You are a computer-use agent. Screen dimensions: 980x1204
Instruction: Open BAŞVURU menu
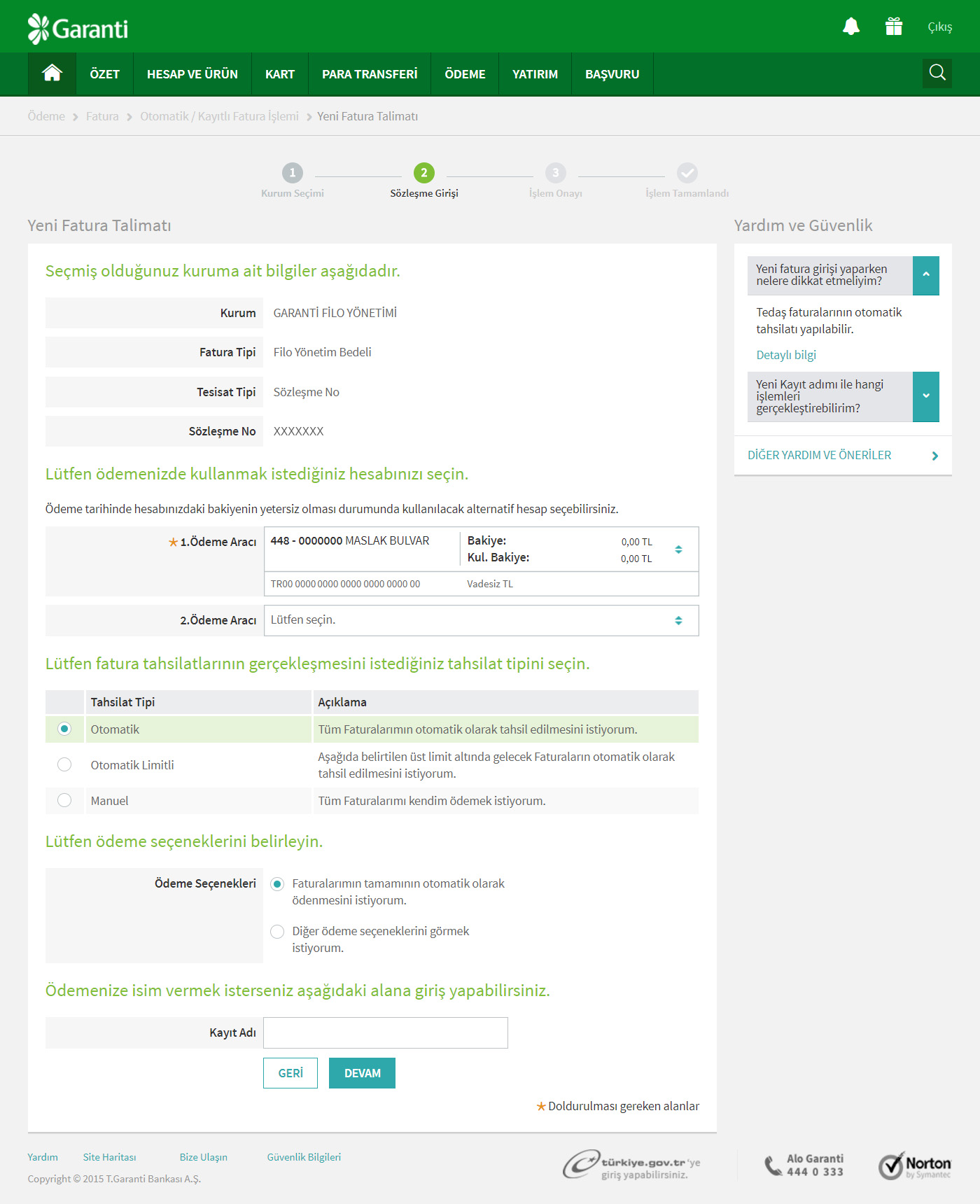tap(612, 74)
